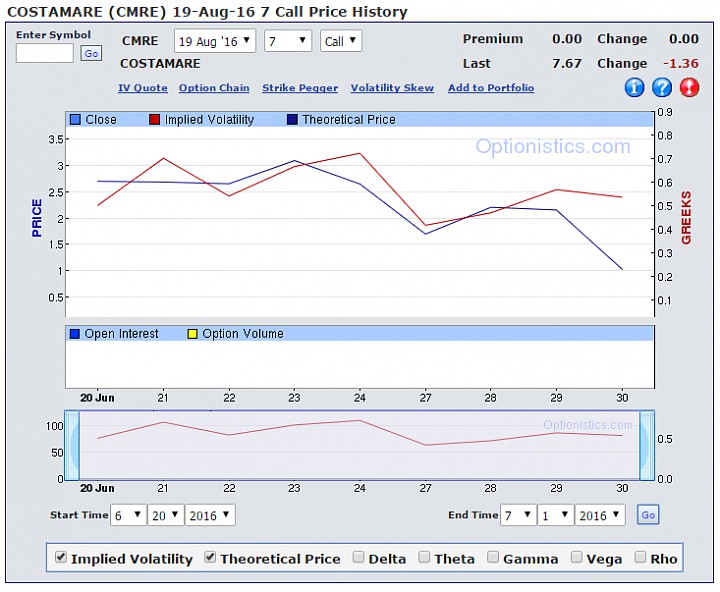Click the GREEKS axis label
The width and height of the screenshot is (720, 592).
pos(686,218)
